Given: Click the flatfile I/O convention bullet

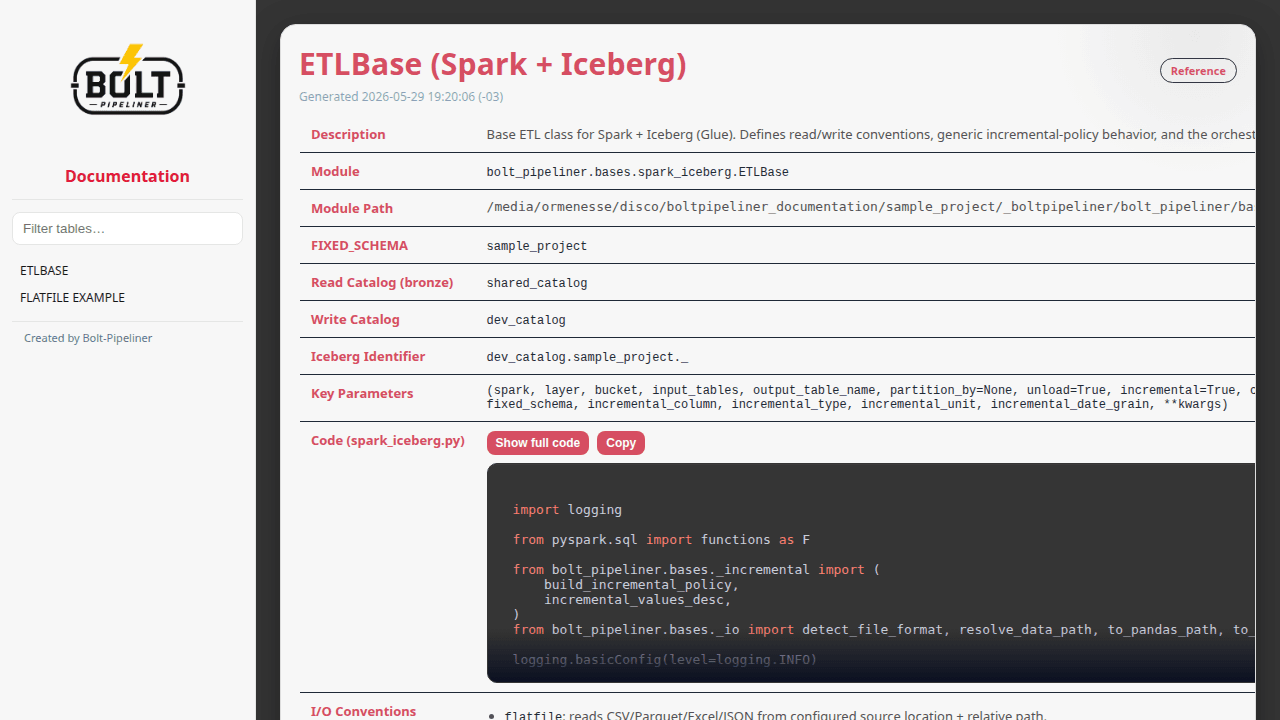Looking at the screenshot, I should [776, 715].
